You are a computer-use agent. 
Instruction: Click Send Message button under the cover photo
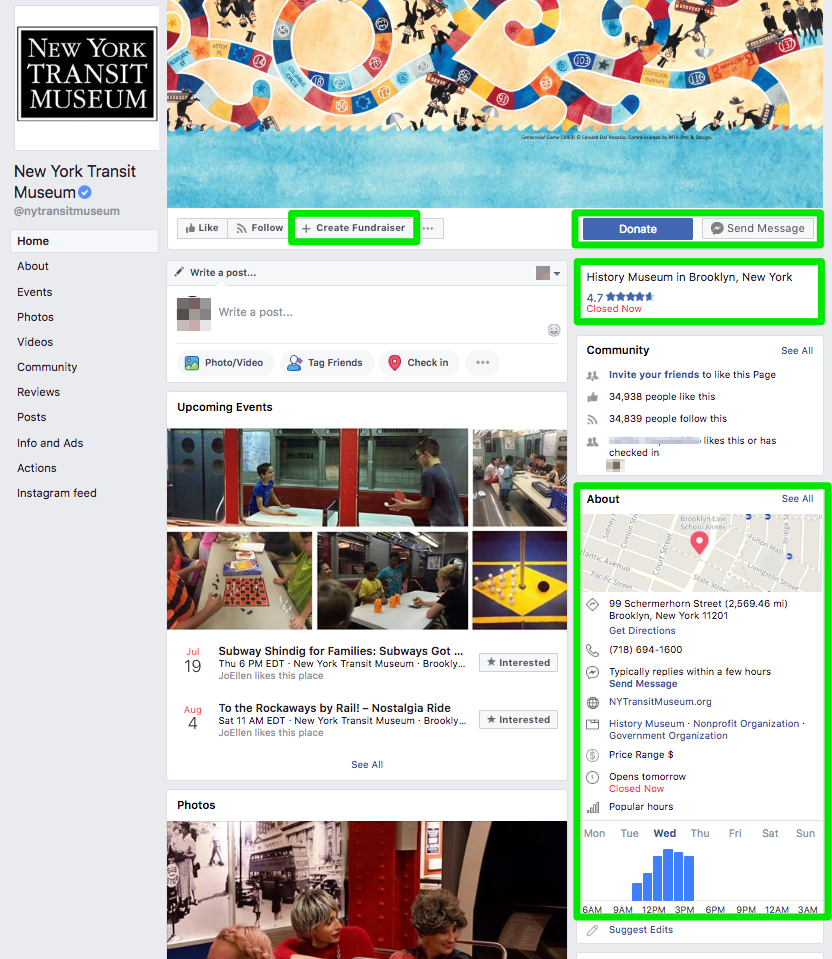click(757, 229)
